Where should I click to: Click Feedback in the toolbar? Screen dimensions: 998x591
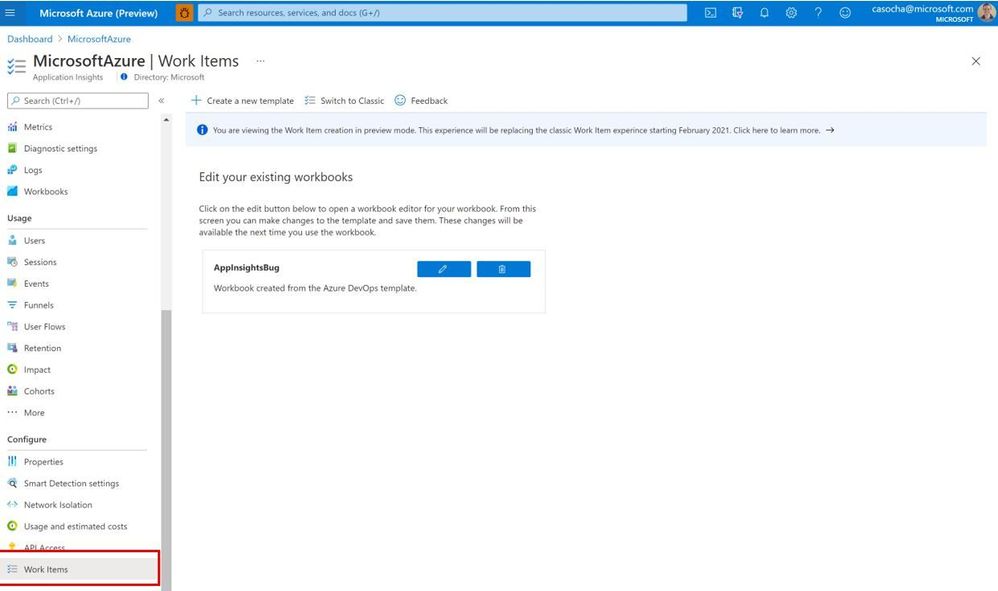(x=421, y=101)
